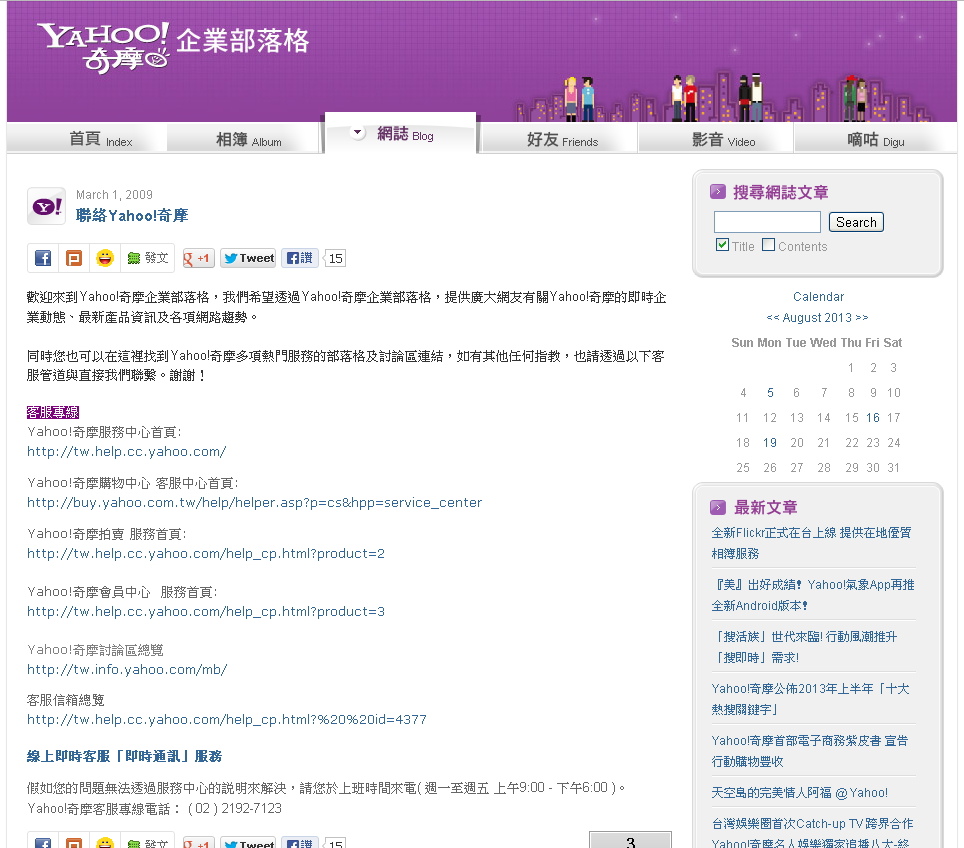
Task: Open article Yahoo!奇摩首部電子商務紫皮書
Action: tap(810, 751)
